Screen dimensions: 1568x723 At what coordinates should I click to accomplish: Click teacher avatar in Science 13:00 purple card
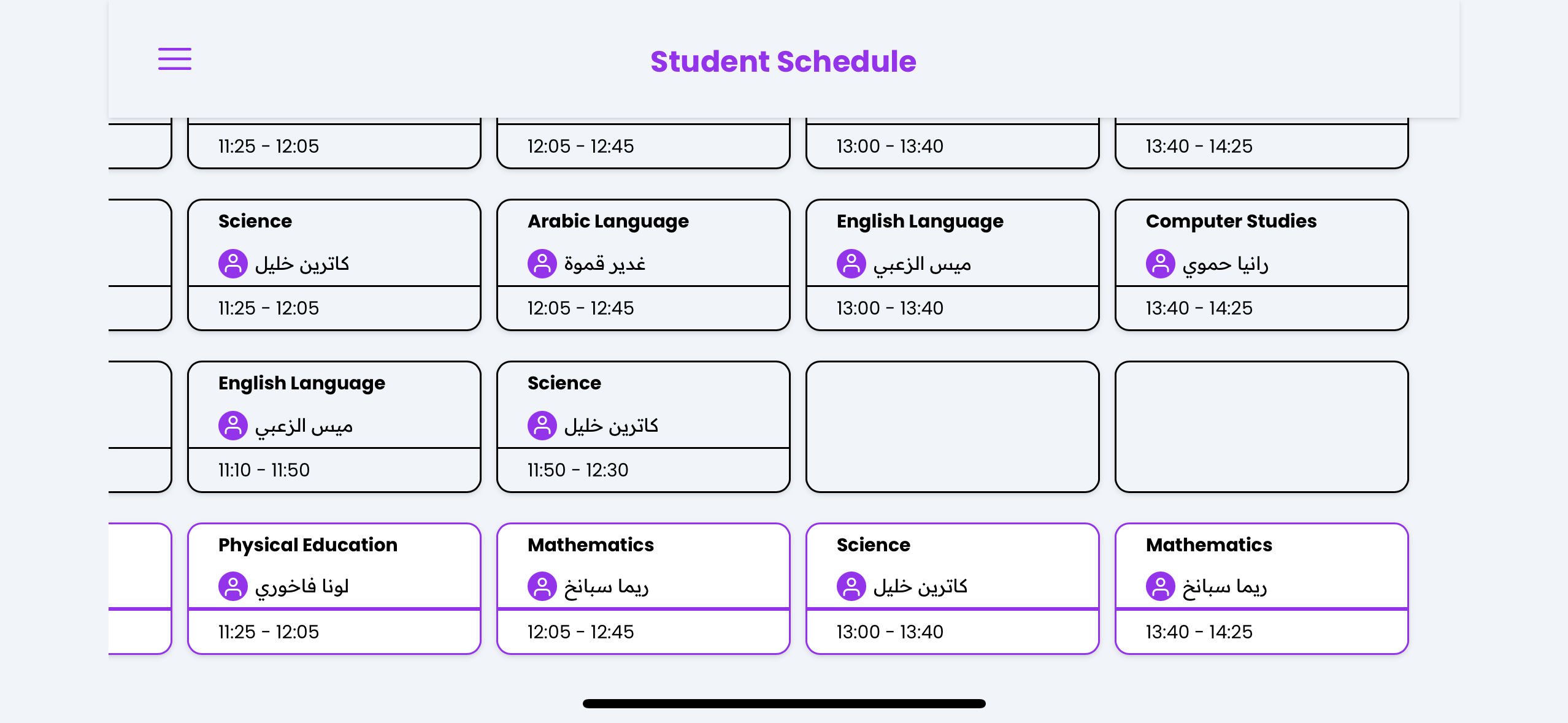pyautogui.click(x=851, y=586)
